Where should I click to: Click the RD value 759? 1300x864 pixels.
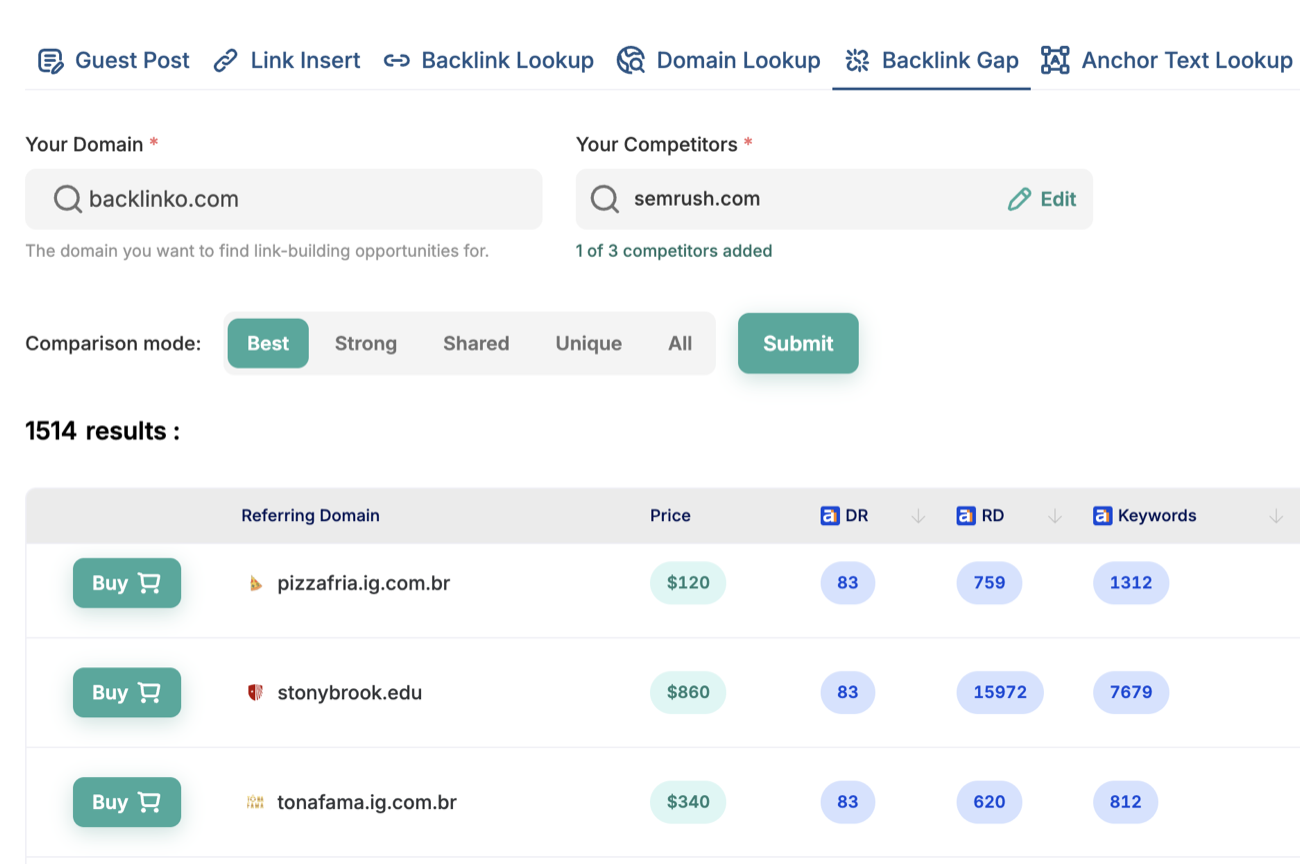tap(989, 583)
